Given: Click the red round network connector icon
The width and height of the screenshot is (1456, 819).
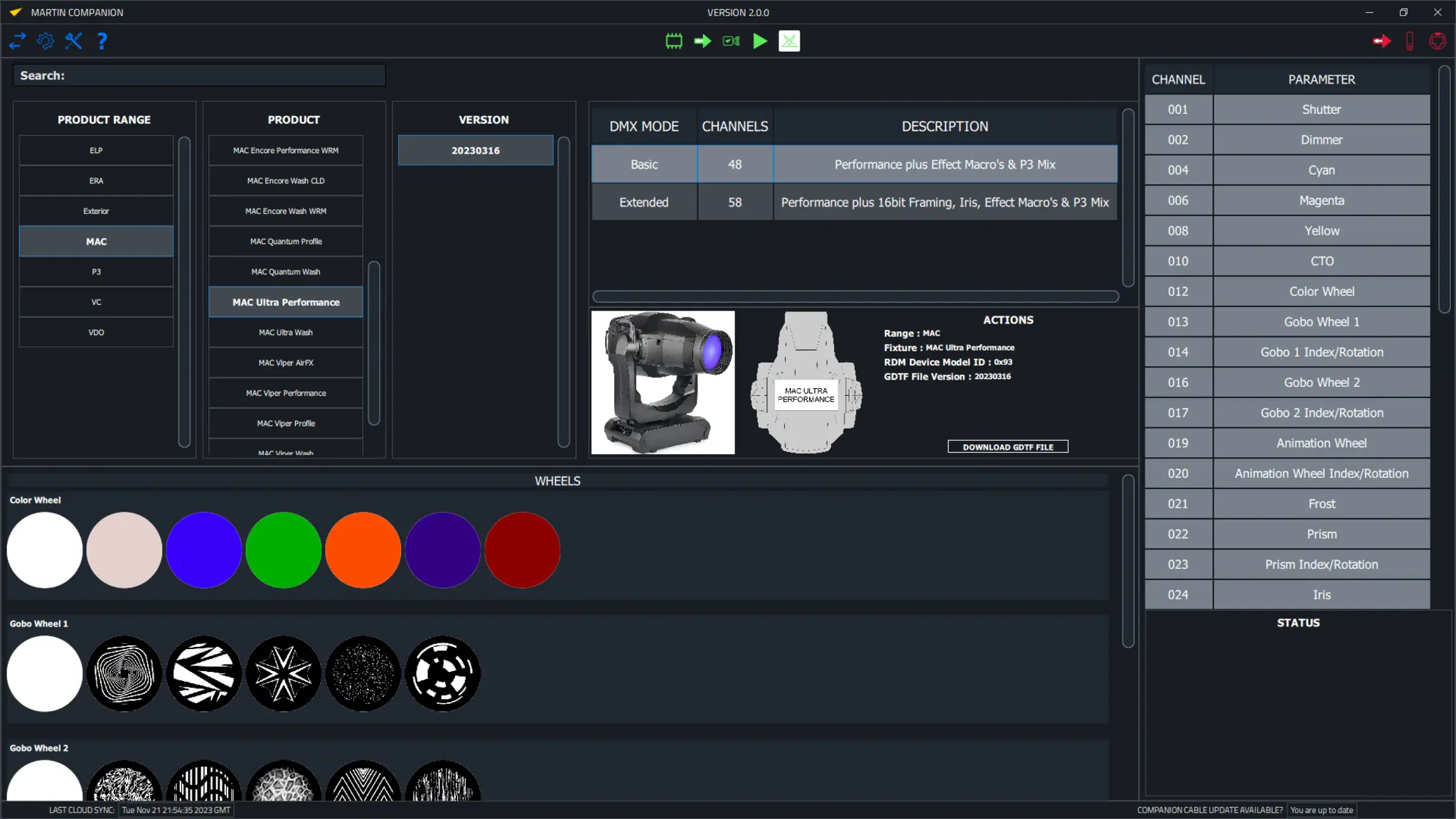Looking at the screenshot, I should click(1438, 41).
